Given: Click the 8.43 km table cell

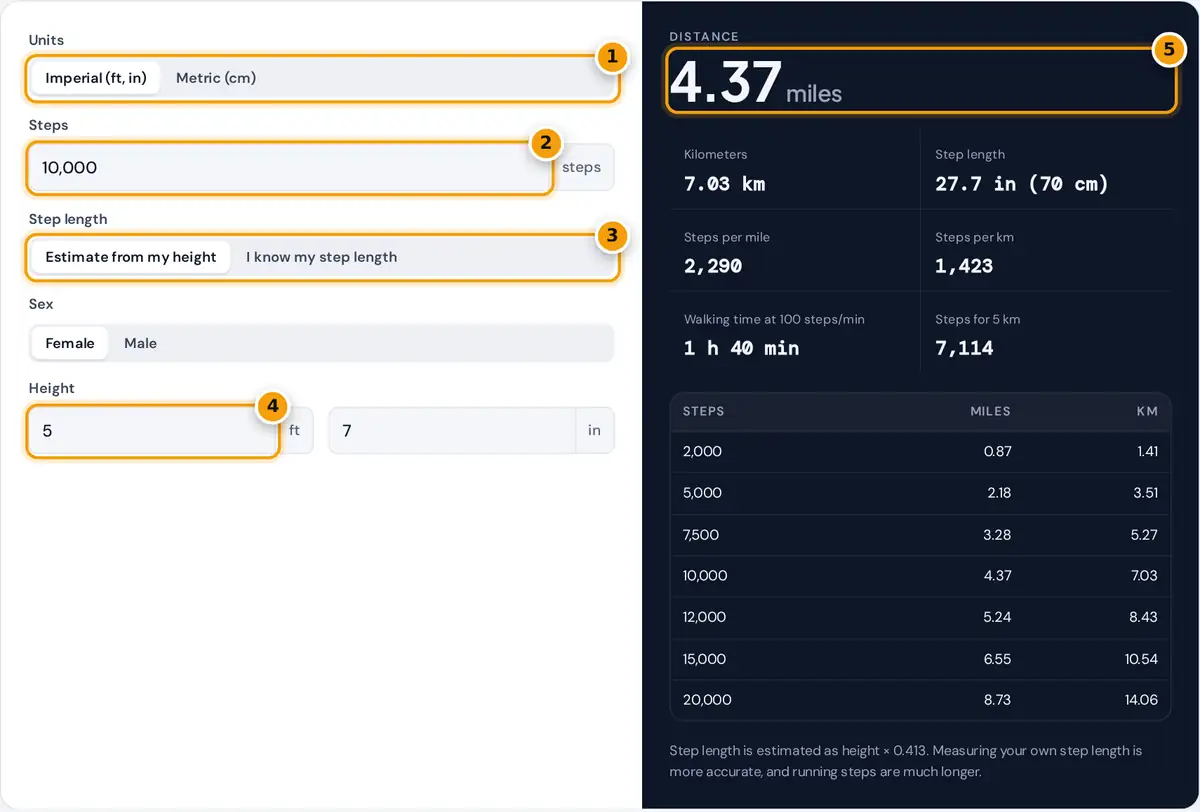Looking at the screenshot, I should click(1144, 618).
